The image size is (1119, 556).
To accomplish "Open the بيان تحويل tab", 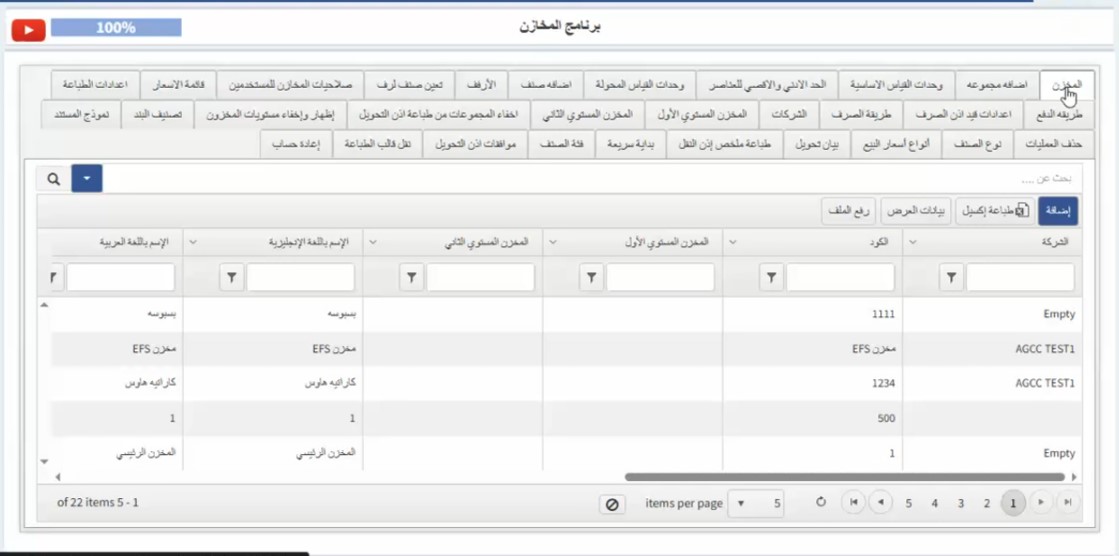I will [x=816, y=144].
